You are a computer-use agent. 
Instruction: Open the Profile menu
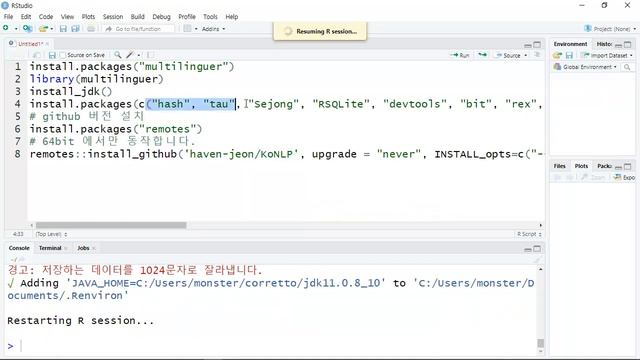tap(187, 17)
